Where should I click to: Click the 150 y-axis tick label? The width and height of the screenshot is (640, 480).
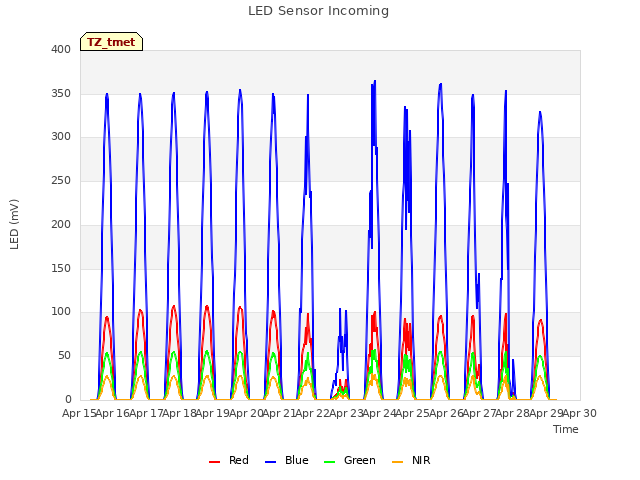coord(61,268)
